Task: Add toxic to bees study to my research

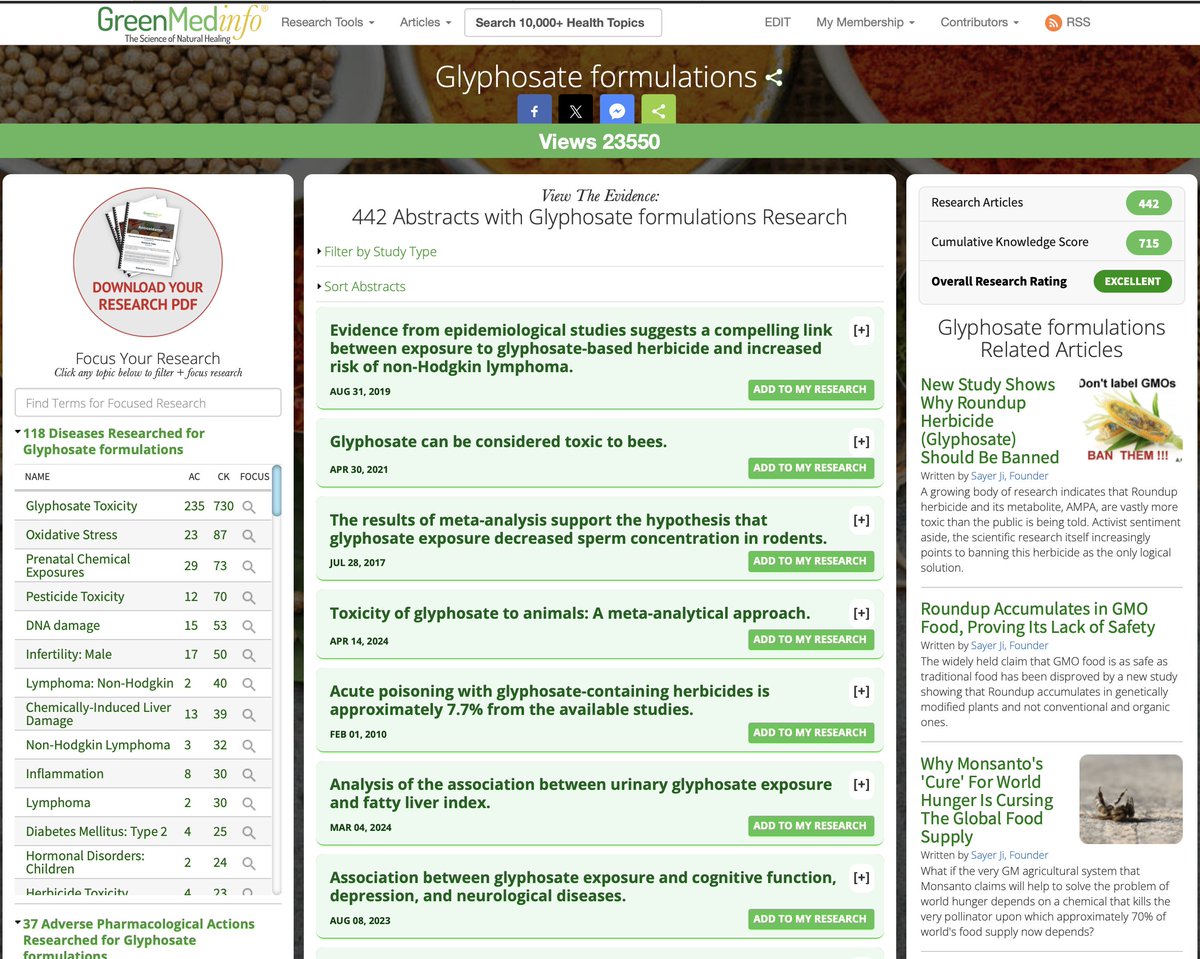Action: coord(810,468)
